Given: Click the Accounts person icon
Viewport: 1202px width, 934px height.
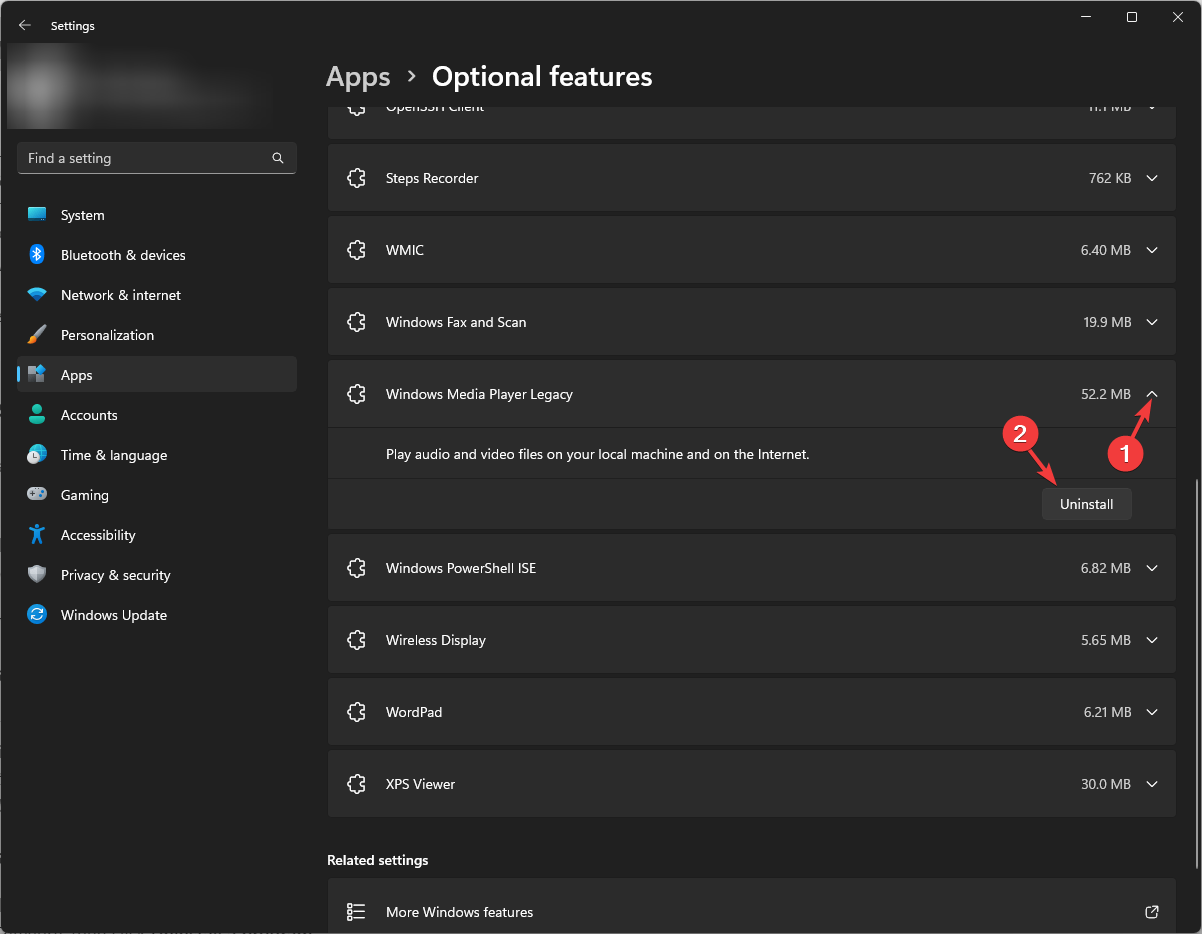Looking at the screenshot, I should [x=37, y=415].
